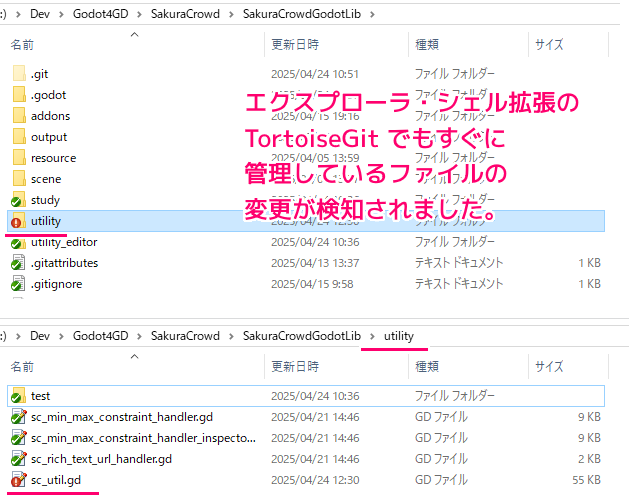Click the sc_min_max_constraint_handler.gd file icon
630x500 pixels.
click(18, 417)
